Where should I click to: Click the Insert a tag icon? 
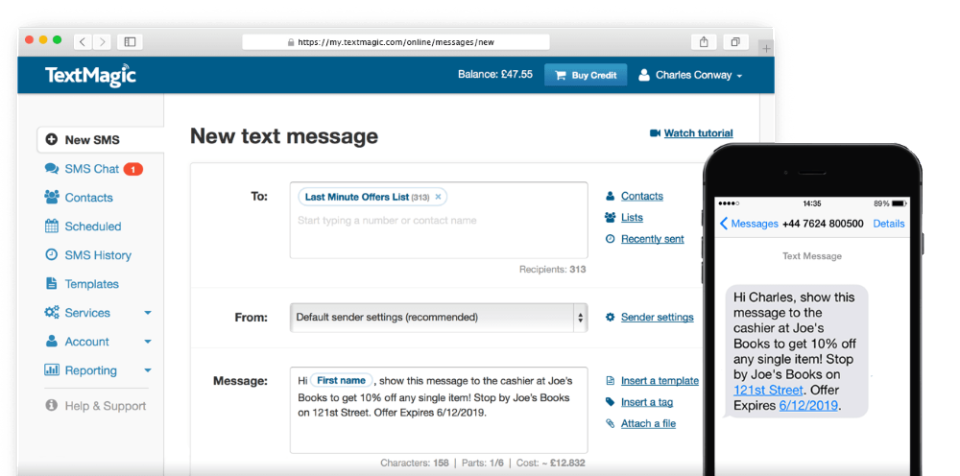click(x=610, y=402)
